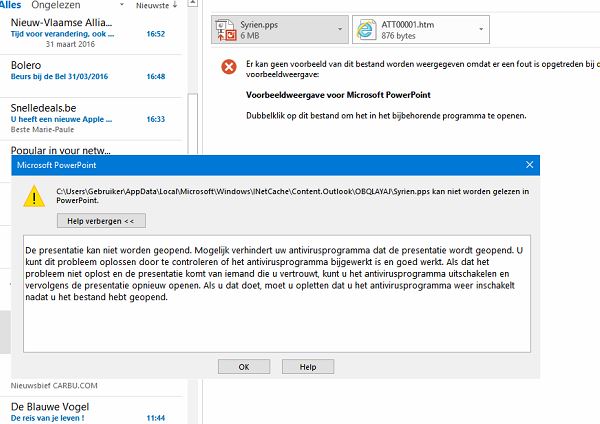The image size is (600, 424).
Task: Click the ATT00001.htm Internet Explorer attachment icon
Action: click(x=365, y=30)
